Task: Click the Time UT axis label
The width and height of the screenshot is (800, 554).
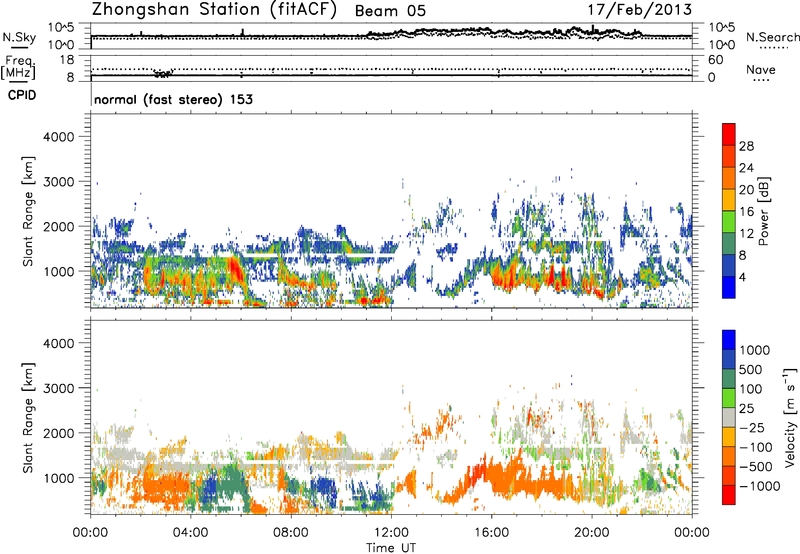Action: [x=391, y=548]
